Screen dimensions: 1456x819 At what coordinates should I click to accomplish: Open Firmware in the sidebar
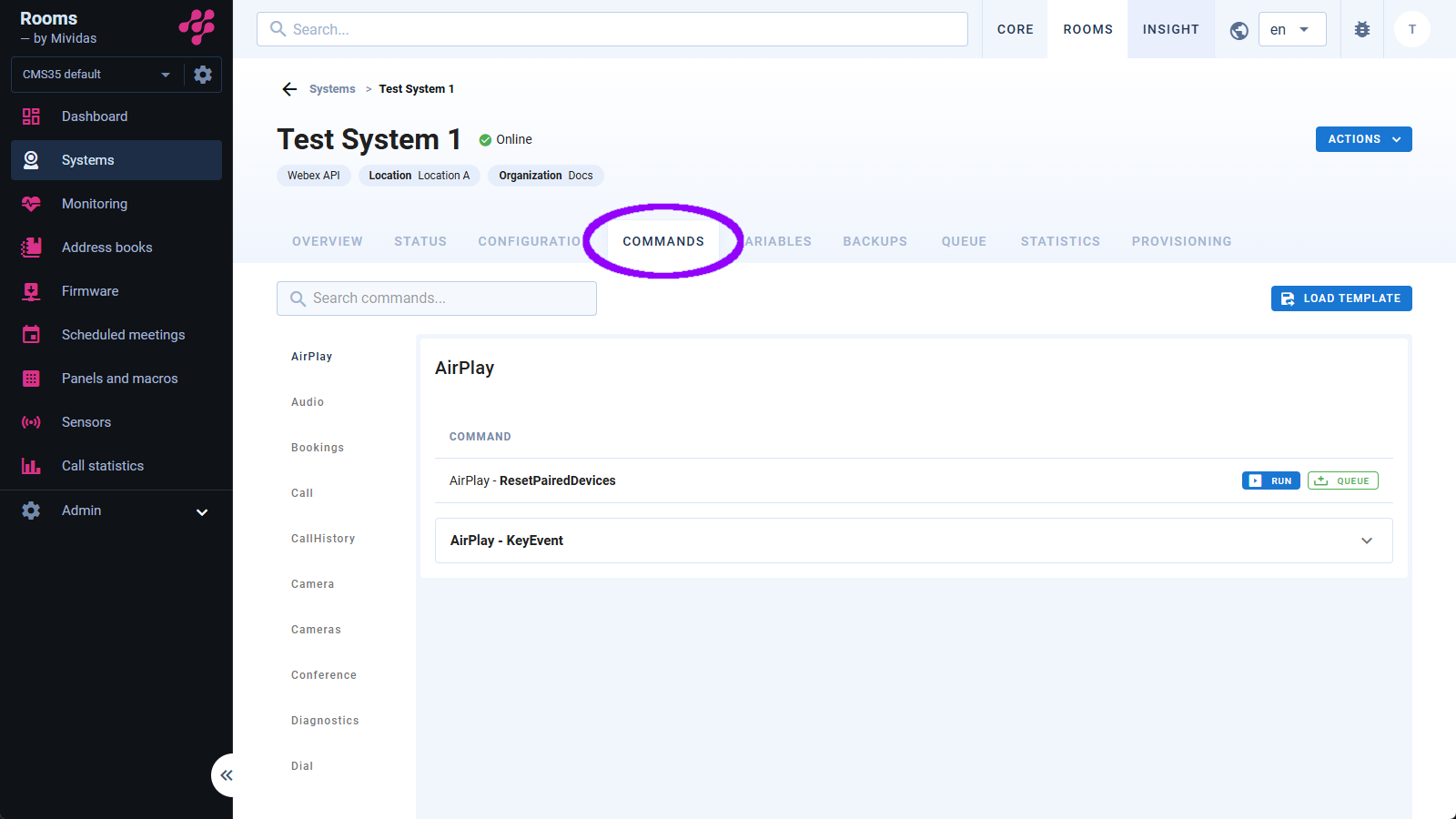point(90,291)
